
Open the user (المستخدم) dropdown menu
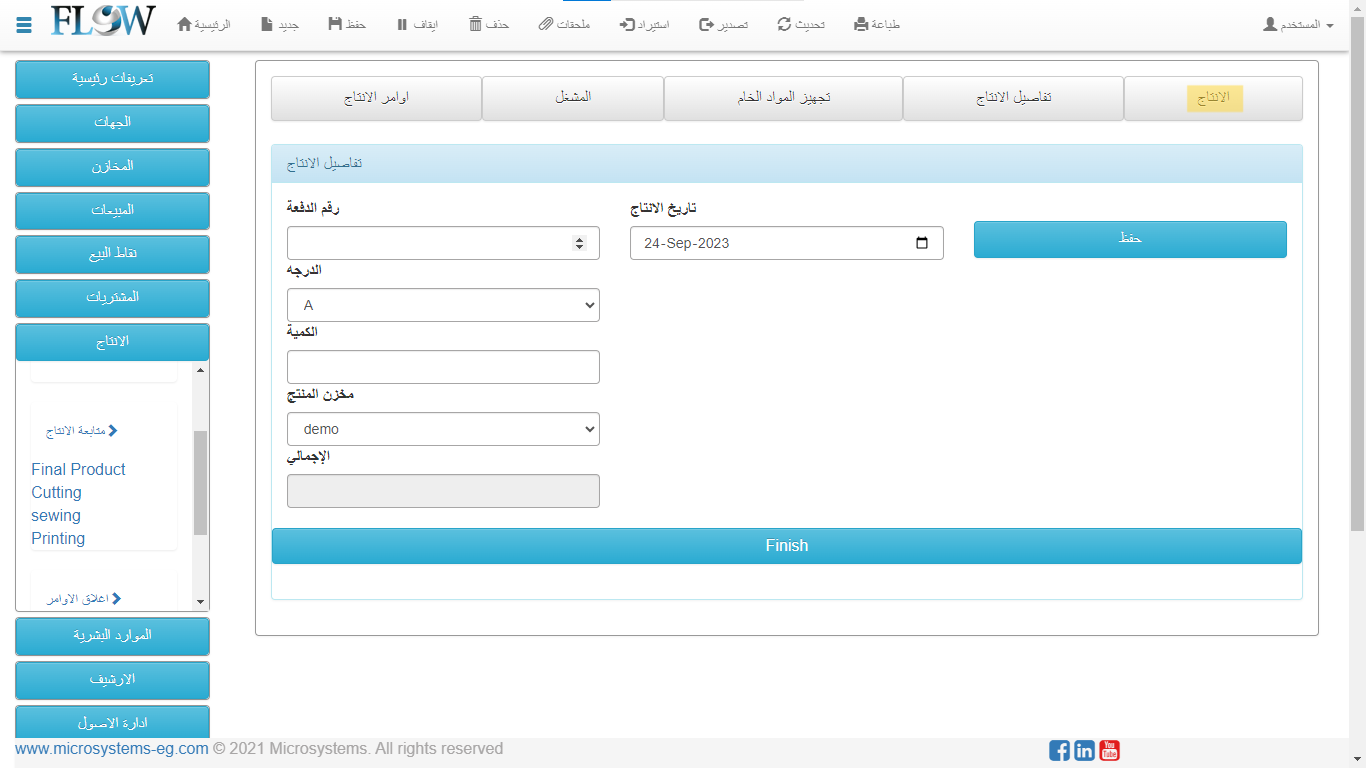1298,24
